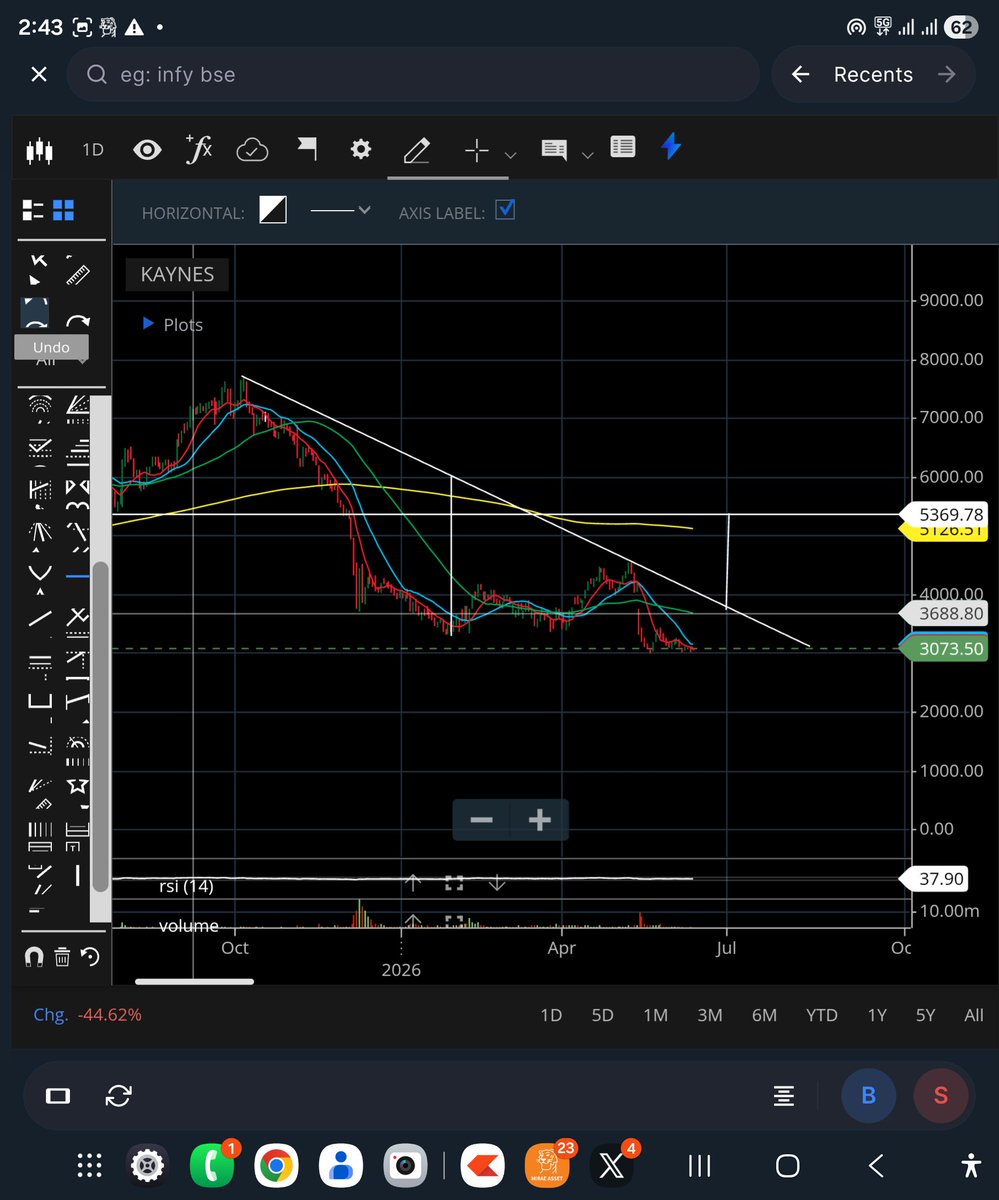Open the candlestick chart type selector
The image size is (999, 1200).
[38, 150]
